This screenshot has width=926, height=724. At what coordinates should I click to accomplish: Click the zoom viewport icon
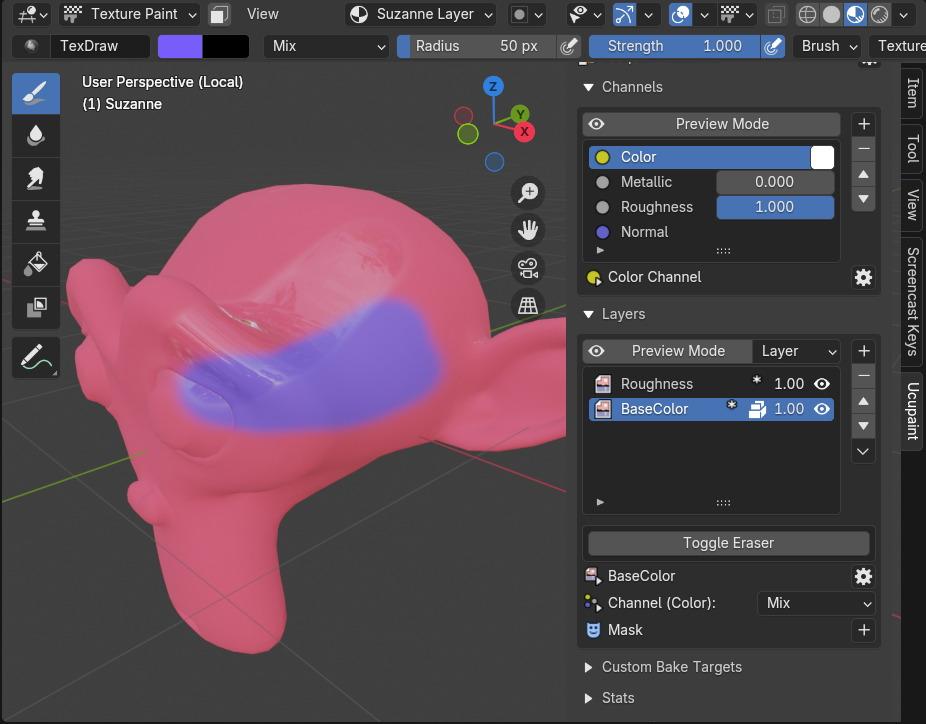point(527,193)
